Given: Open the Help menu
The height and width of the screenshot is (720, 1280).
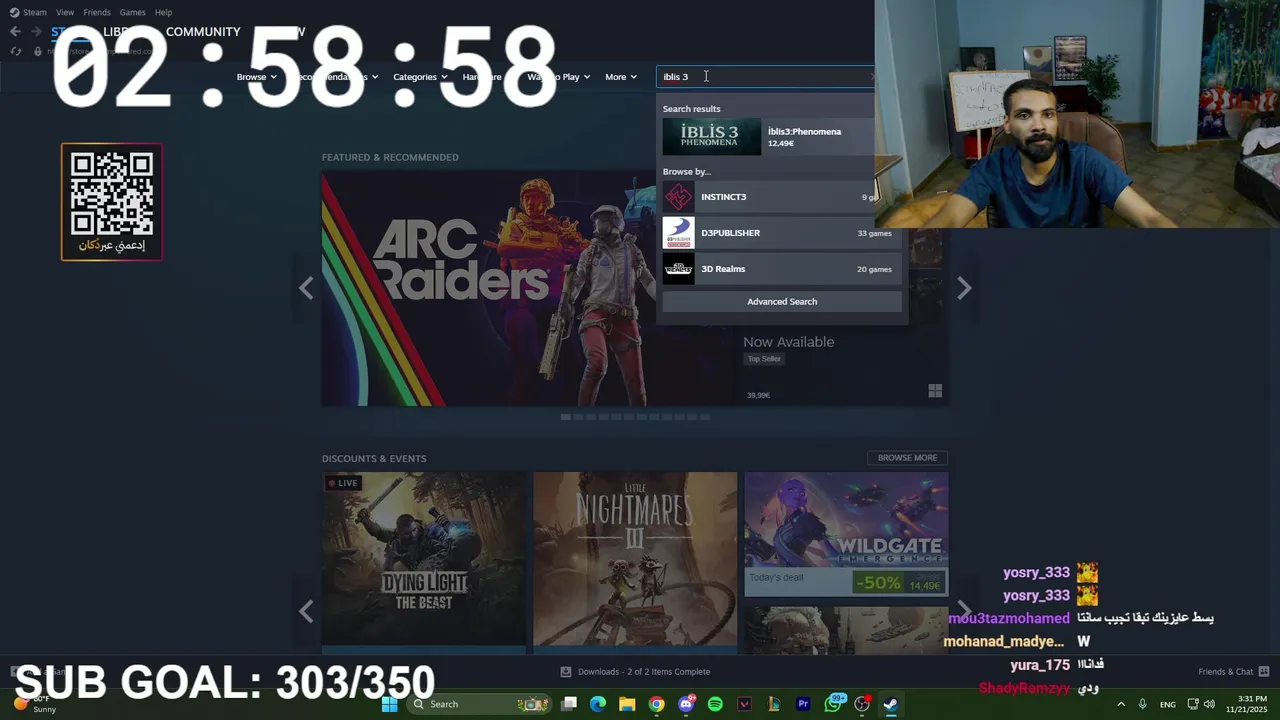Looking at the screenshot, I should [x=163, y=12].
